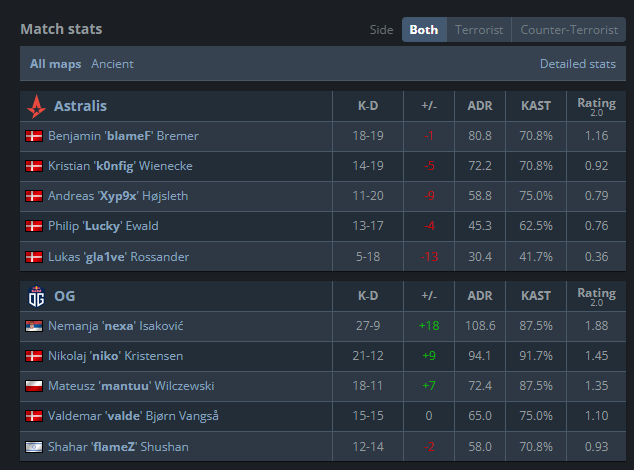Image resolution: width=634 pixels, height=470 pixels.
Task: Open the Detailed stats link
Action: [x=578, y=64]
